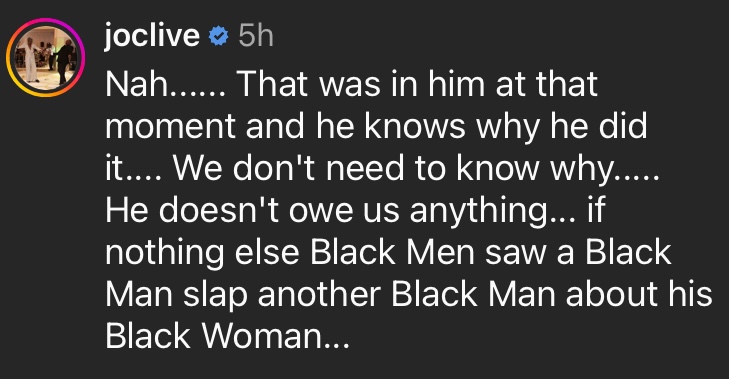The image size is (729, 379).
Task: Click the gradient story ring around avatar
Action: 45,57
